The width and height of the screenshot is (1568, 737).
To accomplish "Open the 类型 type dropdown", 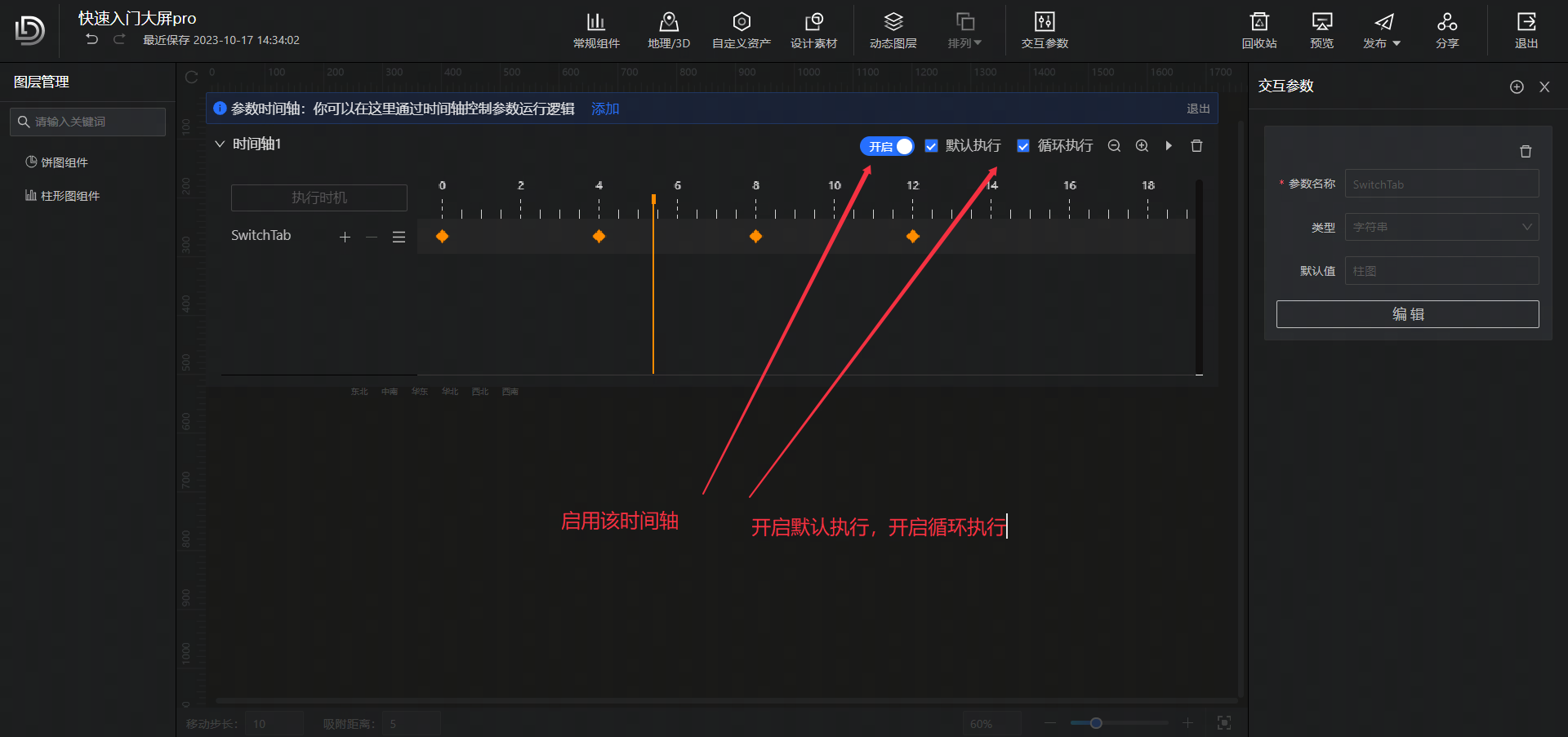I will [1441, 227].
